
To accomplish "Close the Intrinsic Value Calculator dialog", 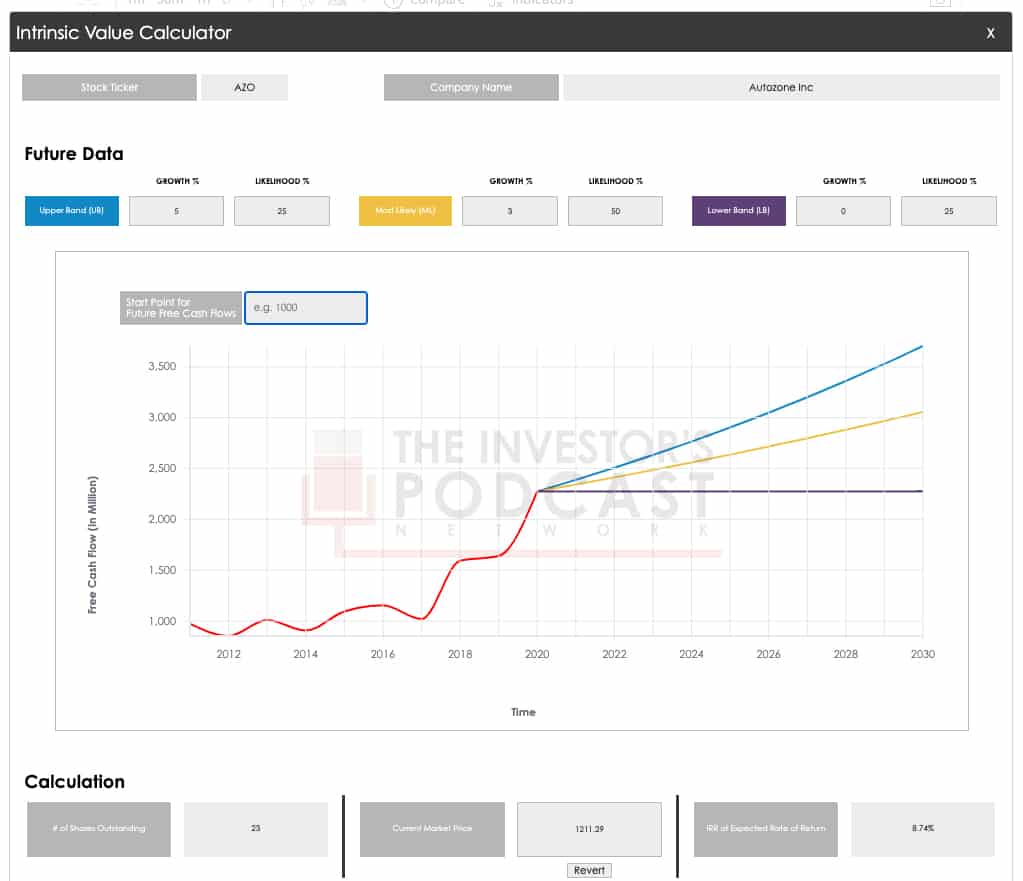I will tap(990, 33).
